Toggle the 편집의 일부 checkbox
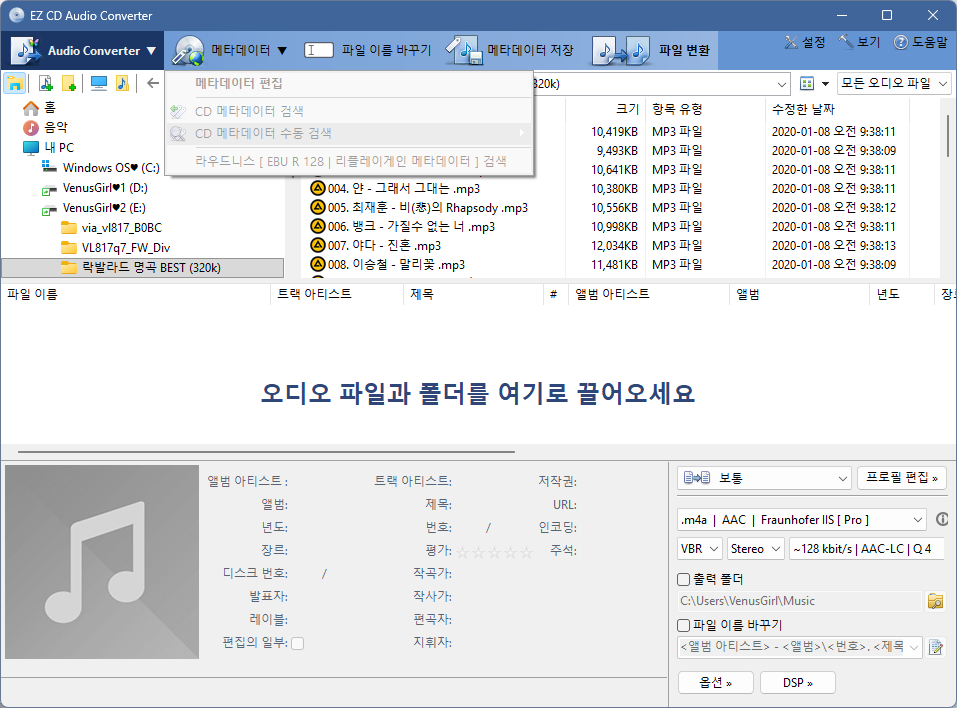The width and height of the screenshot is (957, 708). click(x=298, y=643)
